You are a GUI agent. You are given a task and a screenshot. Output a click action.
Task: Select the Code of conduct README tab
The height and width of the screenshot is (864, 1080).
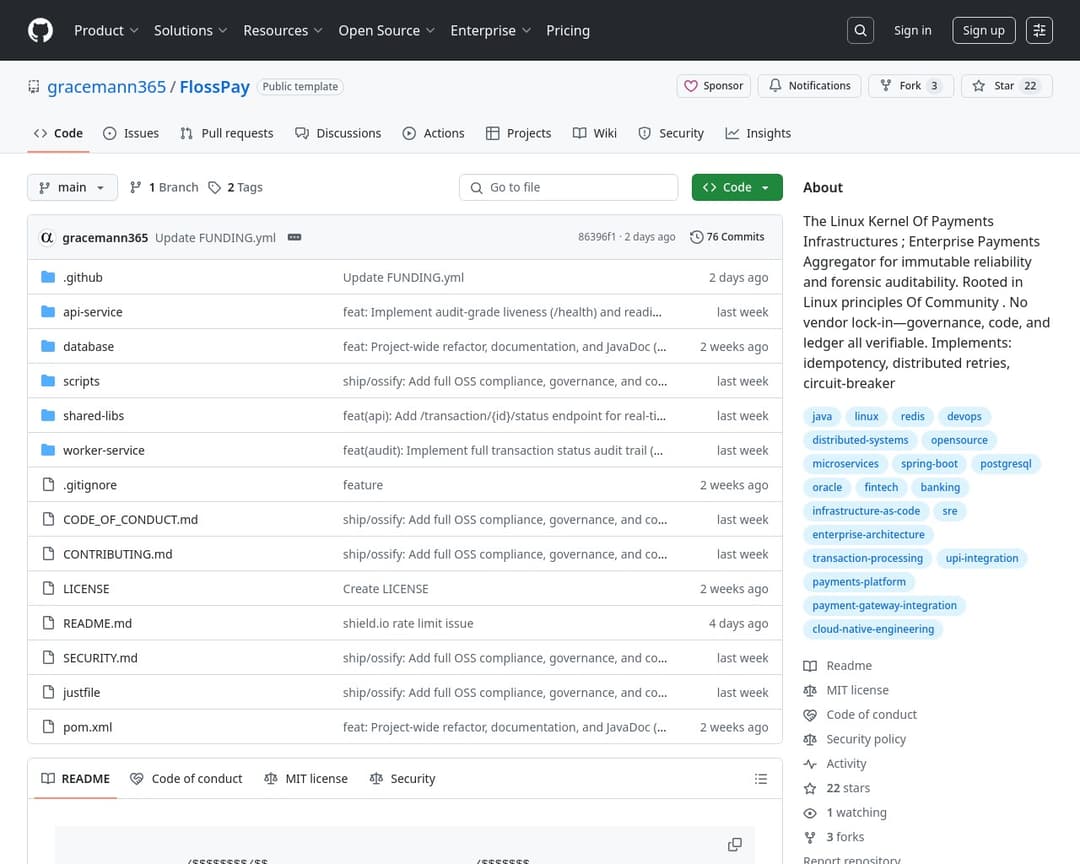click(187, 779)
